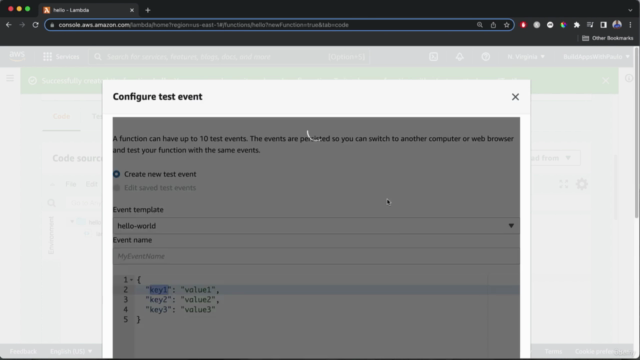
Task: Click the address bar URL
Action: pyautogui.click(x=203, y=25)
